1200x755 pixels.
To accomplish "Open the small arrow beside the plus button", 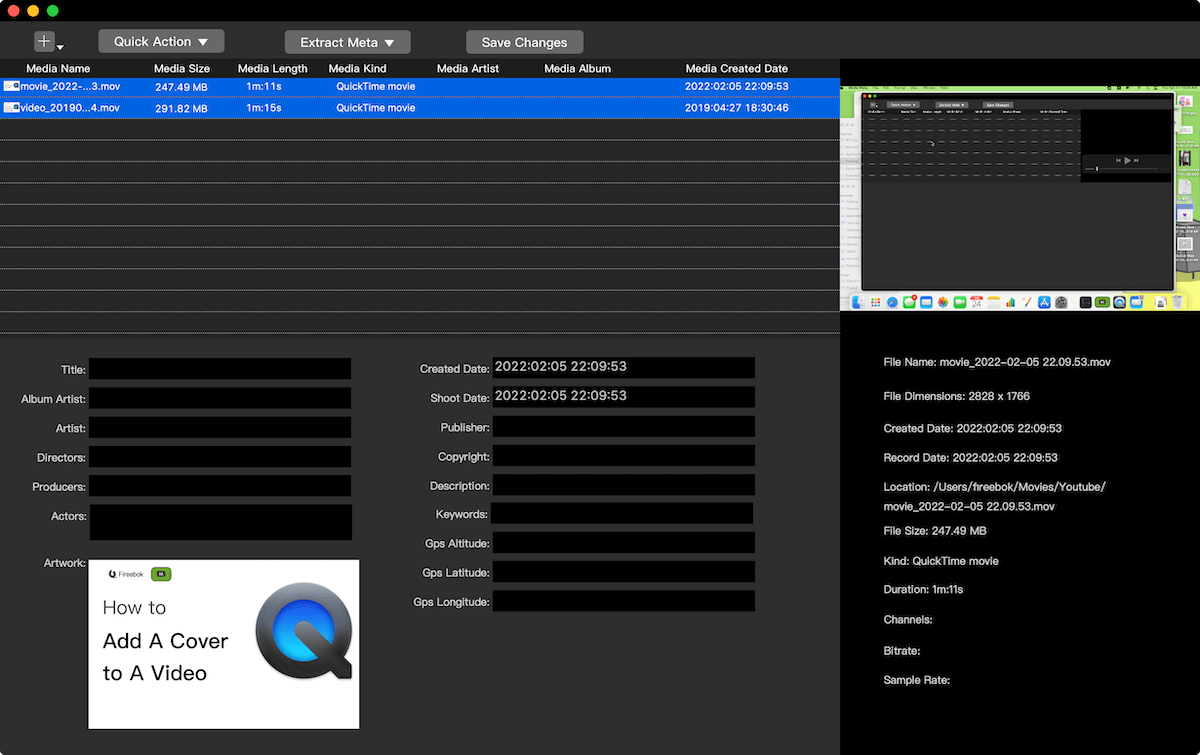I will [61, 47].
